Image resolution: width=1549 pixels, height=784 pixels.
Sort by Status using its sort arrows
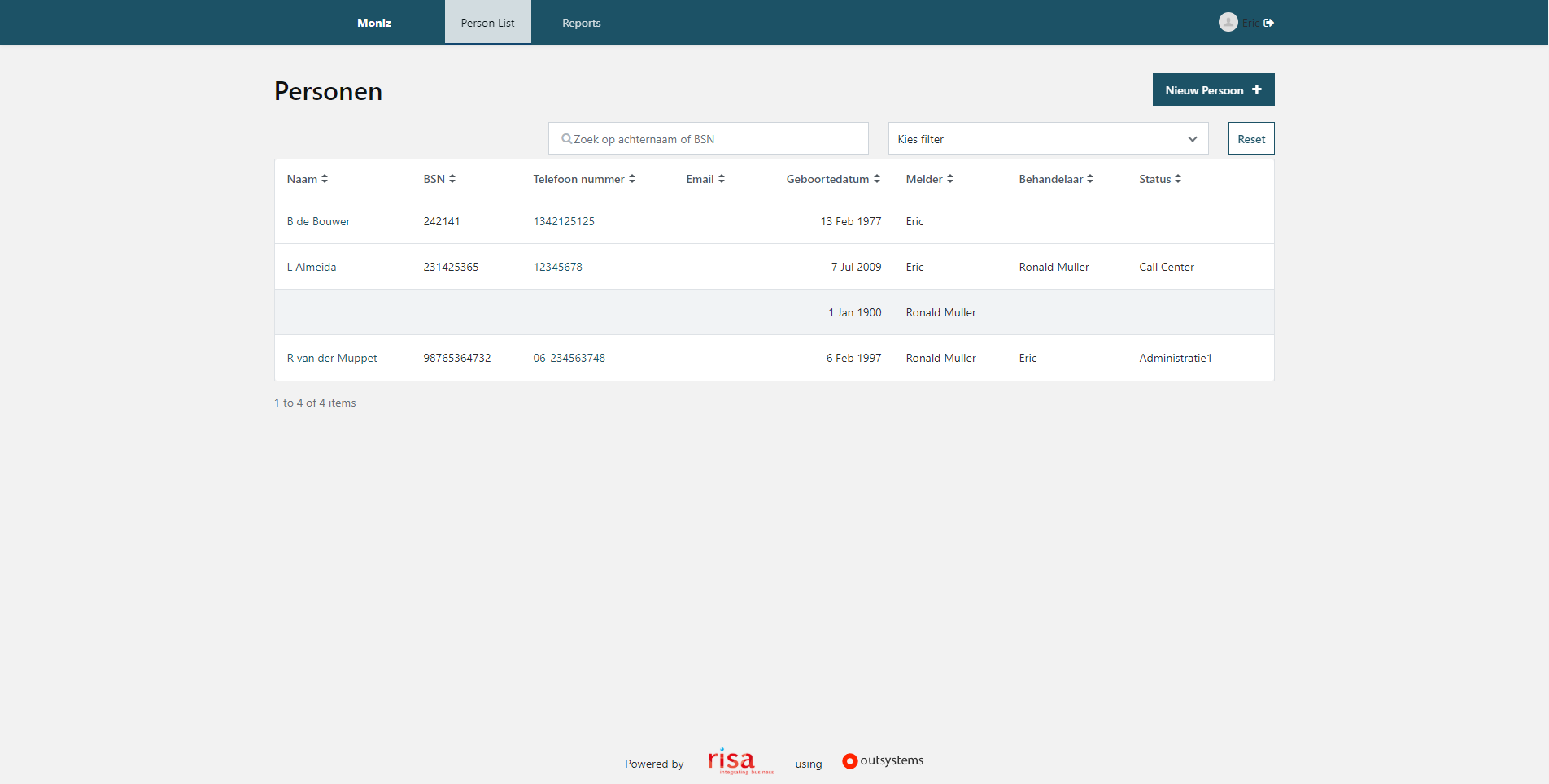point(1178,179)
